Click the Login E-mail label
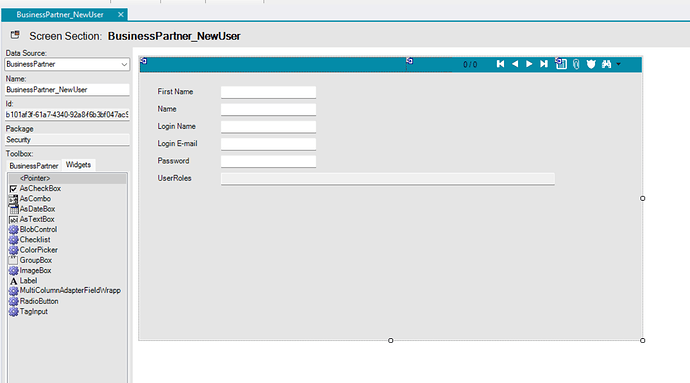 pyautogui.click(x=177, y=144)
